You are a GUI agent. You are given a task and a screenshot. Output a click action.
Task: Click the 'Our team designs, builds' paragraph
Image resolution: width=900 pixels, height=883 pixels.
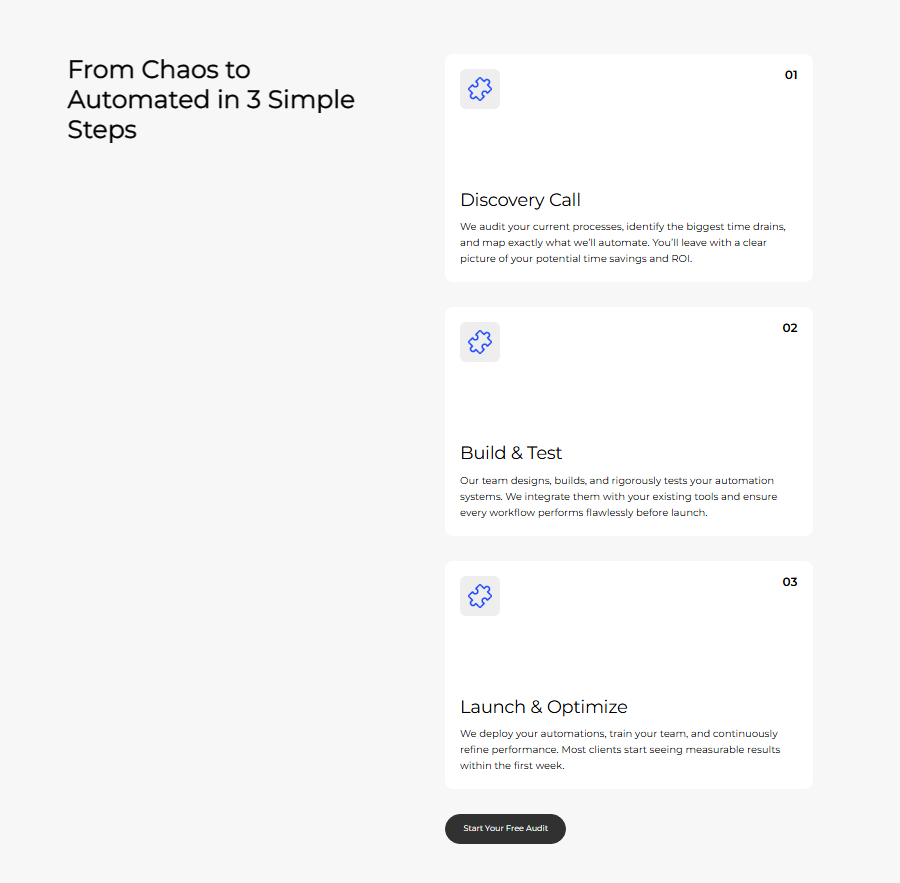pos(618,496)
